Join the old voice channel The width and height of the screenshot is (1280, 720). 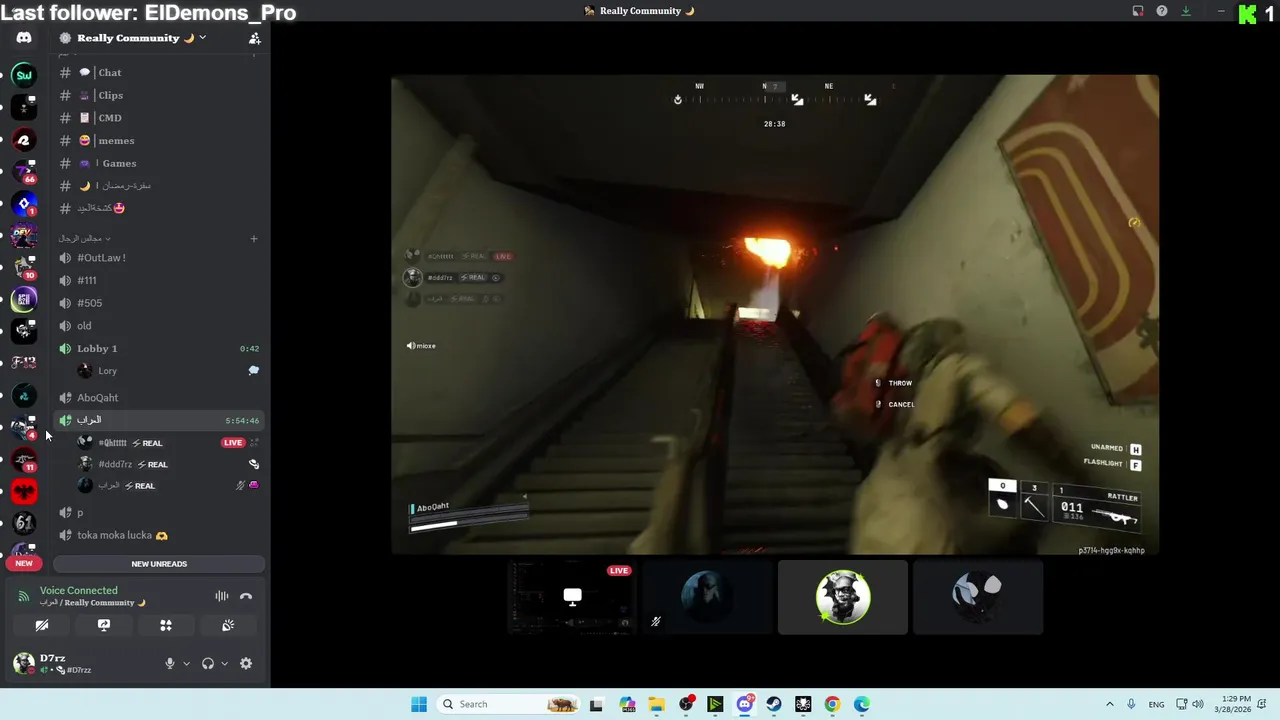(160, 325)
